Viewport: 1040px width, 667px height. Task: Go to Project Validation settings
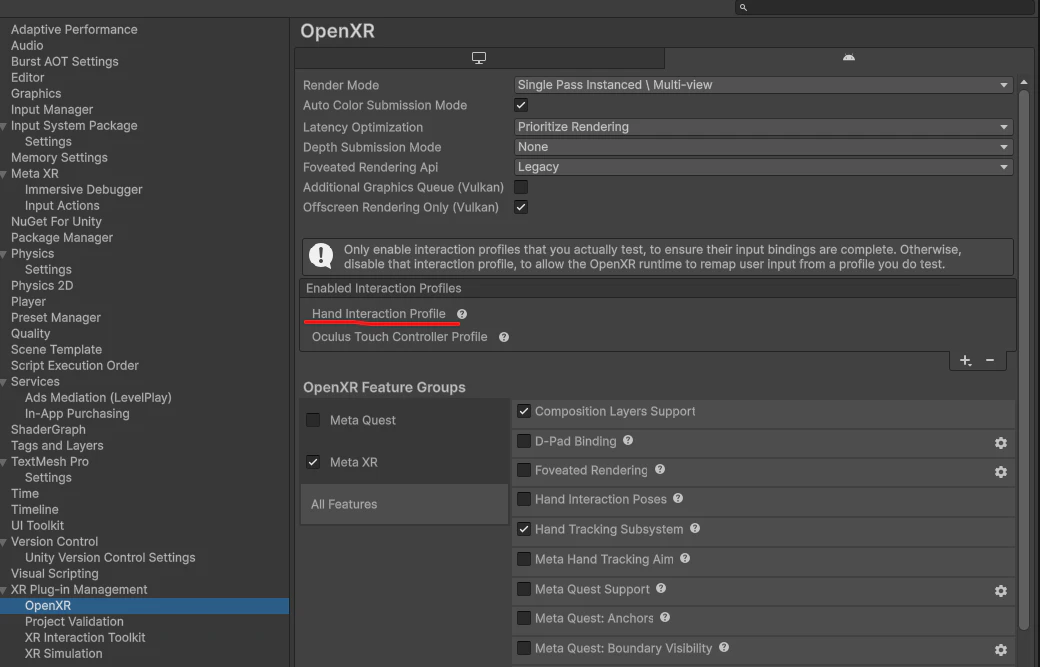74,621
